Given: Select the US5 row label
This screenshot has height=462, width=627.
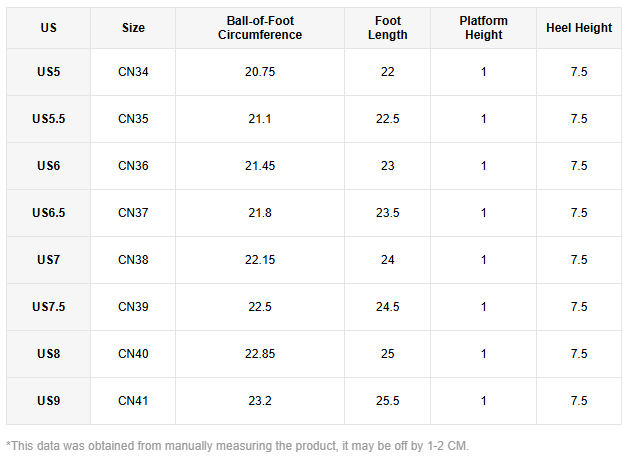Looking at the screenshot, I should [x=48, y=72].
